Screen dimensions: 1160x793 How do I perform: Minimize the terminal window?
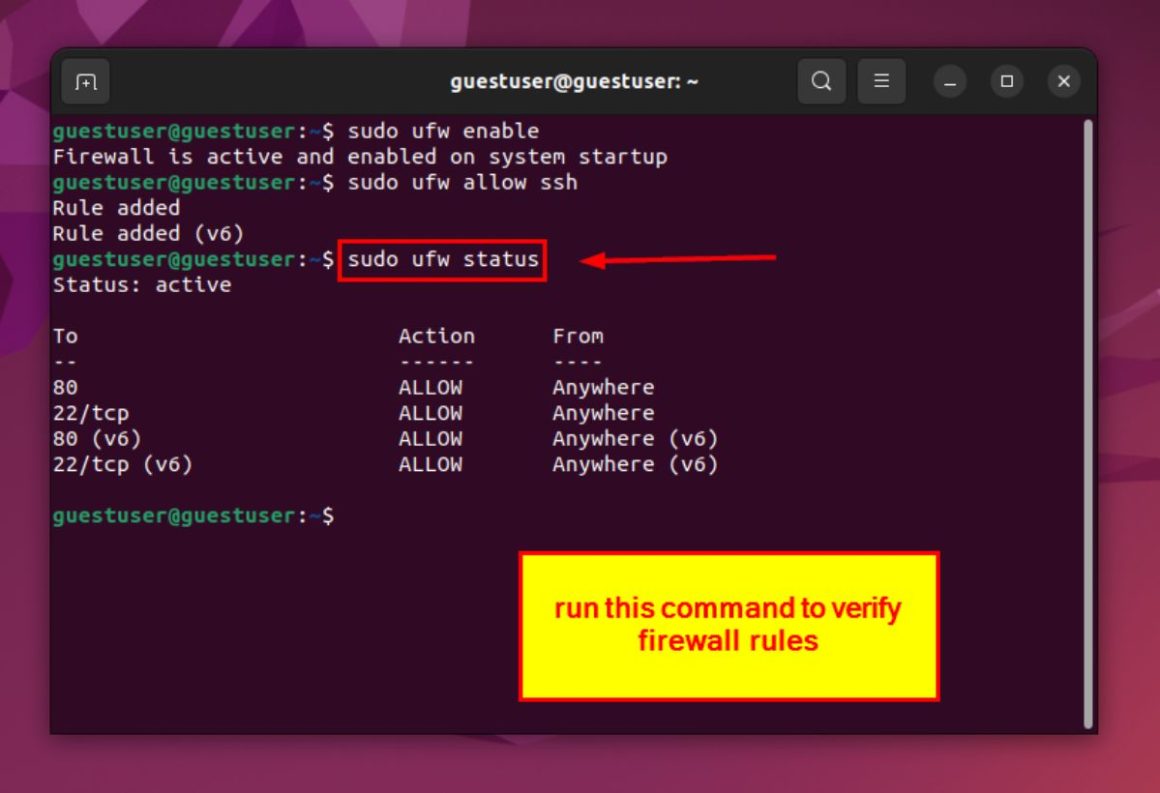(x=948, y=81)
